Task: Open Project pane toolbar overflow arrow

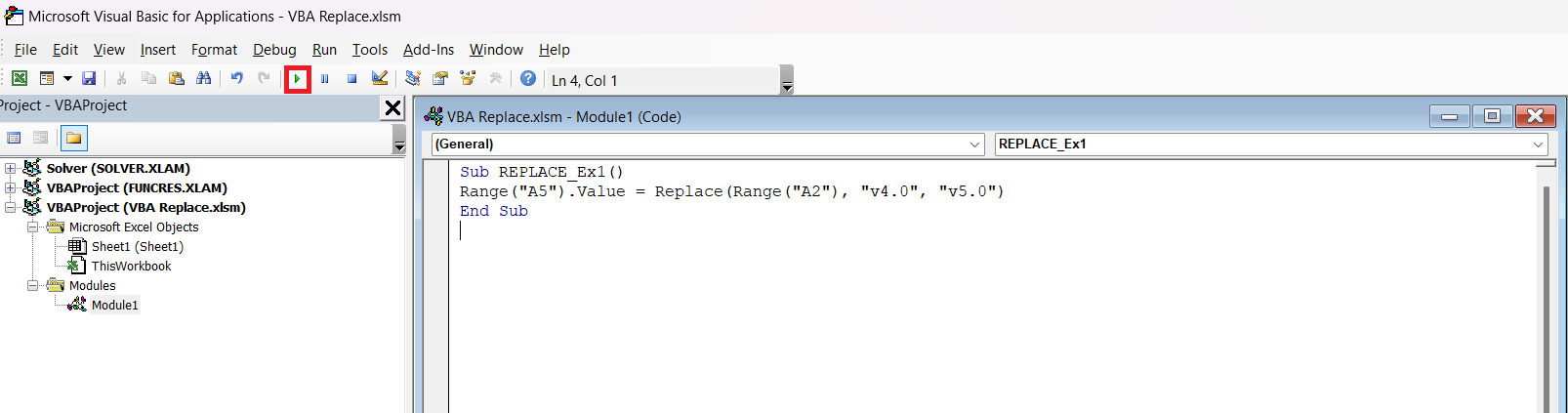Action: tap(398, 140)
